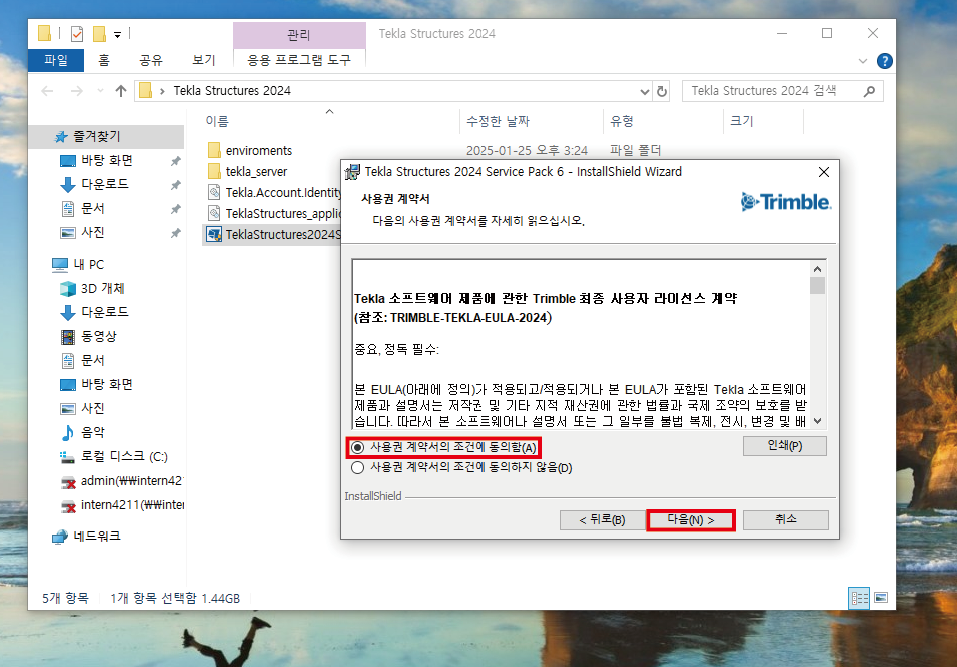Click the TeklaStructures2024S installer icon
The image size is (957, 667).
(x=214, y=234)
